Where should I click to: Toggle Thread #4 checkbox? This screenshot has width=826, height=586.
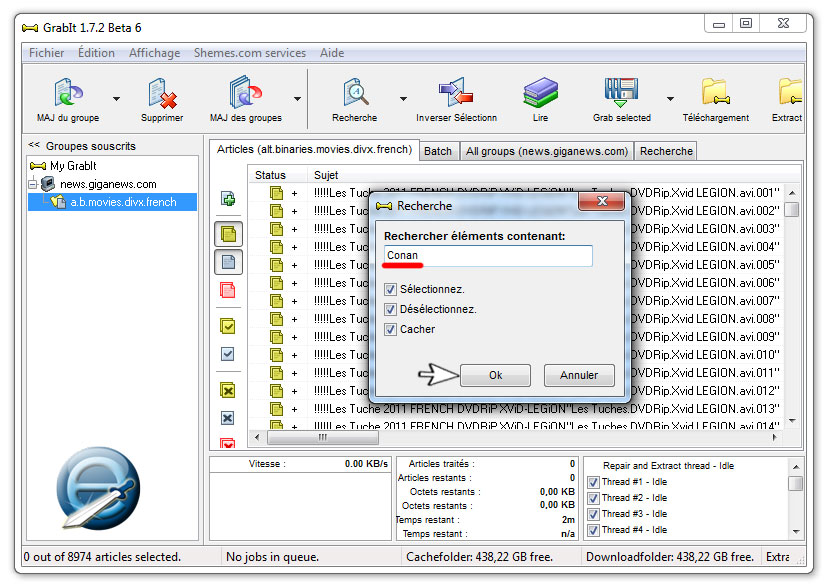point(593,530)
